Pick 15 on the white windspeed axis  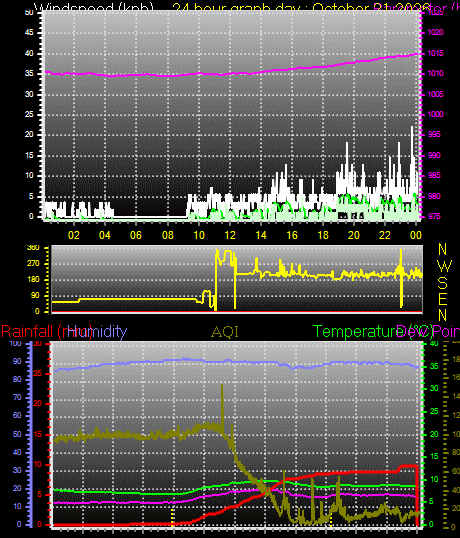(x=29, y=155)
